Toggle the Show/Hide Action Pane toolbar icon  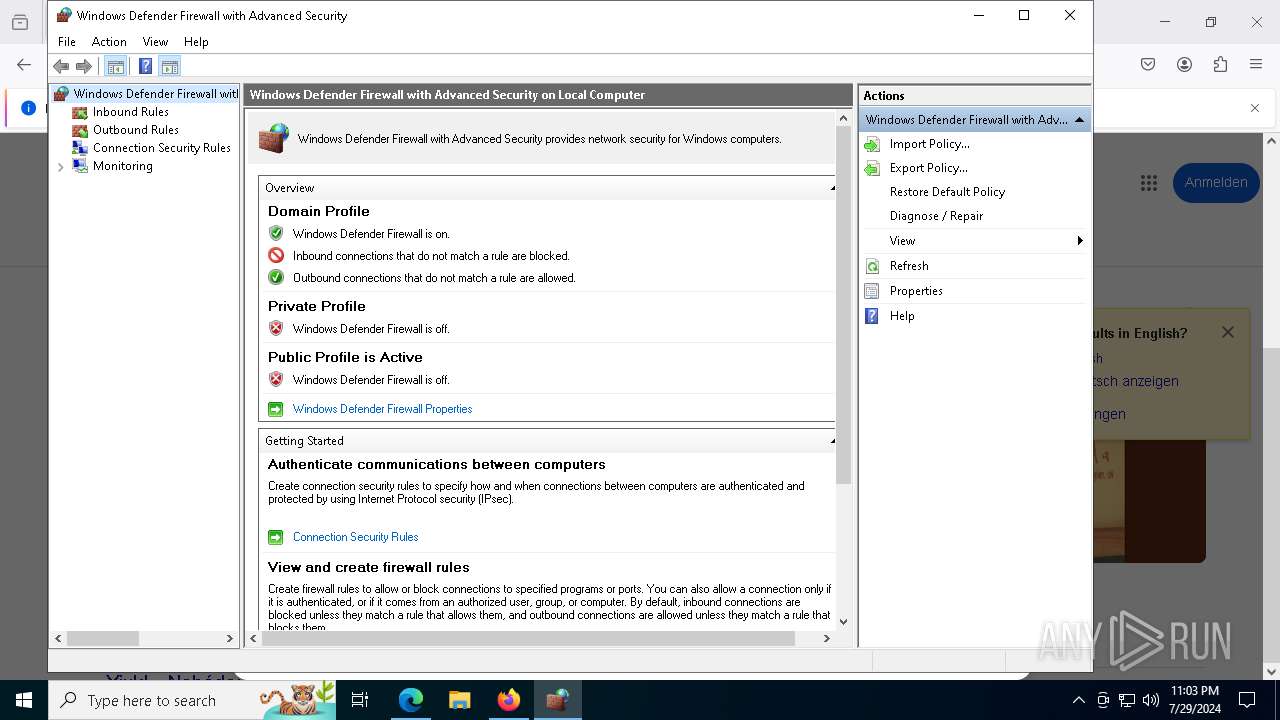coord(170,67)
